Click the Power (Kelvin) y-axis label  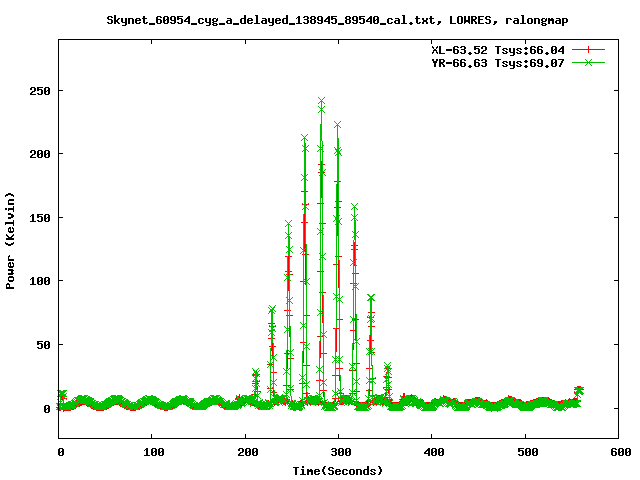pos(11,239)
